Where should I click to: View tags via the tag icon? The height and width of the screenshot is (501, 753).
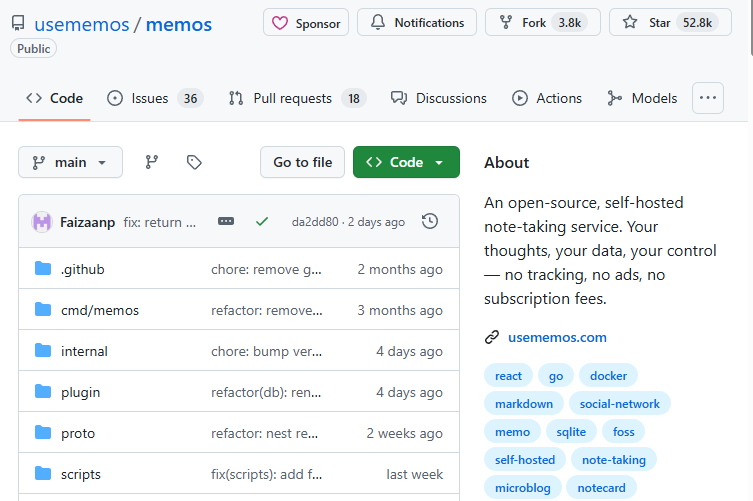pos(194,162)
